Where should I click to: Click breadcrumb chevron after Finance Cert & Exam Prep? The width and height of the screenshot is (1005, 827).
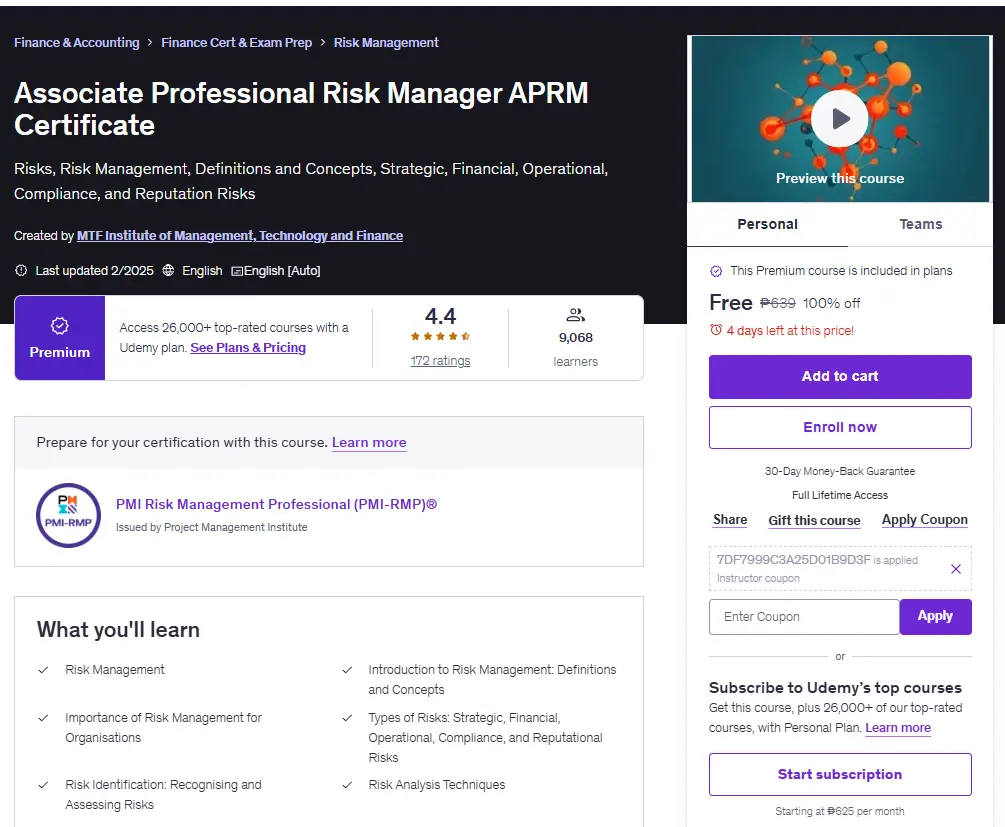pos(322,42)
